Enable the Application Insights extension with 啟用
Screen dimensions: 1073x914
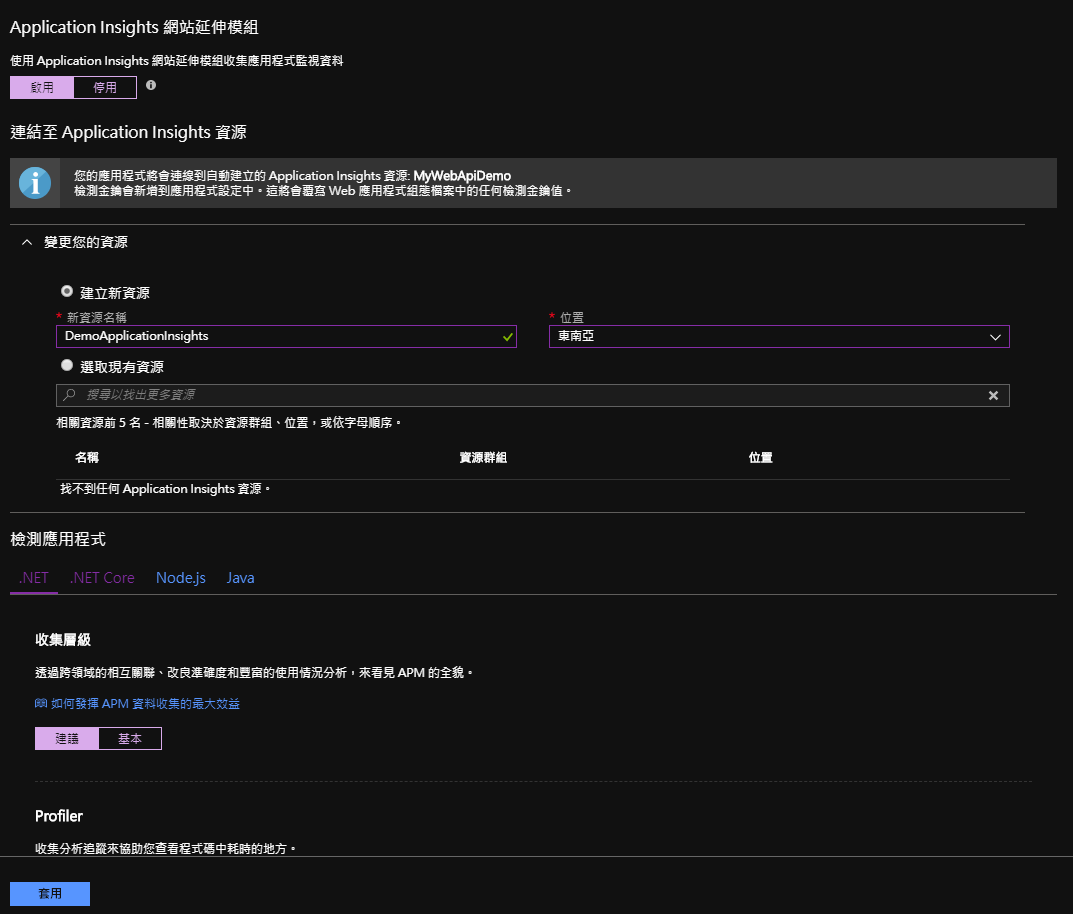[x=42, y=88]
